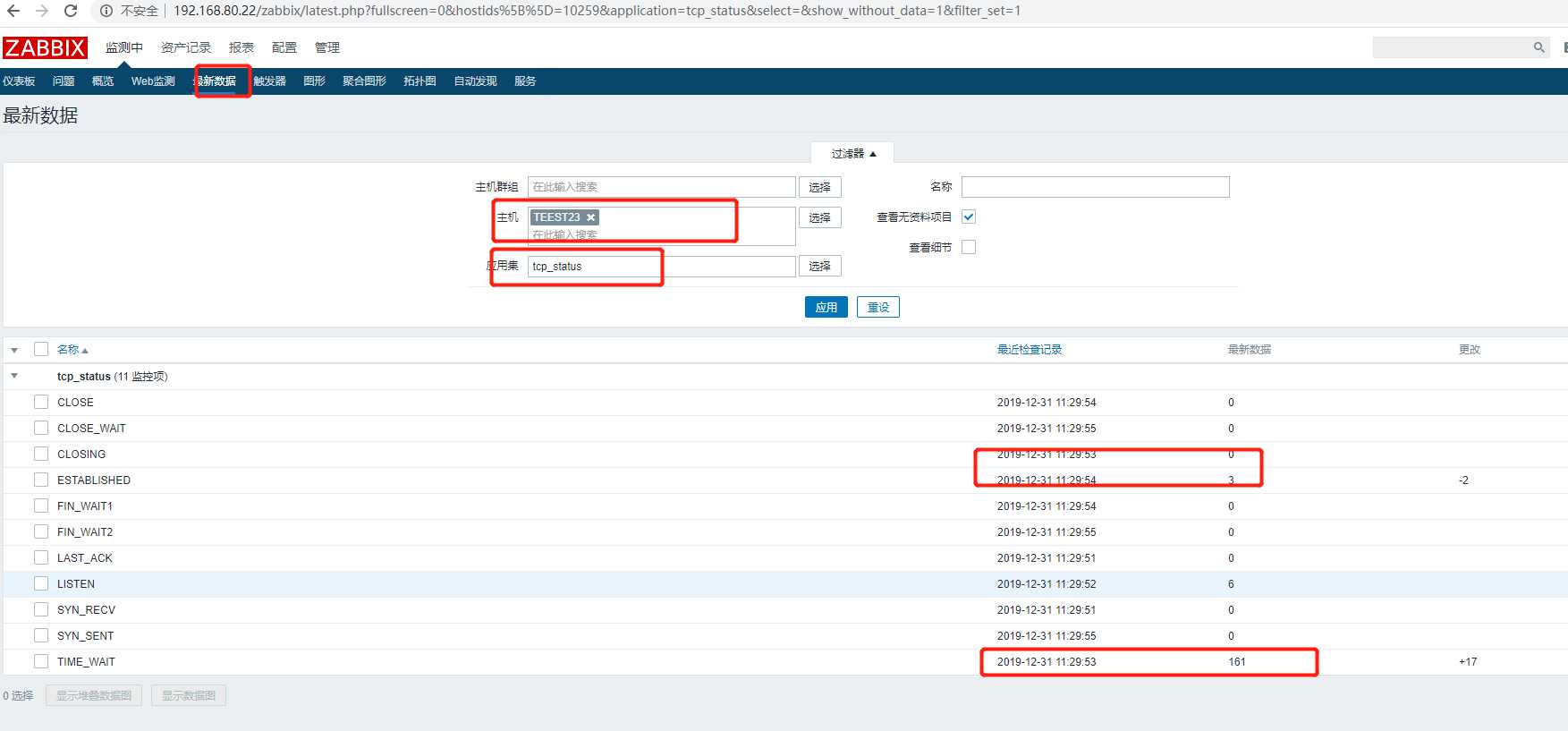Remove the TEEST23 host tag
1568x731 pixels.
[x=590, y=217]
